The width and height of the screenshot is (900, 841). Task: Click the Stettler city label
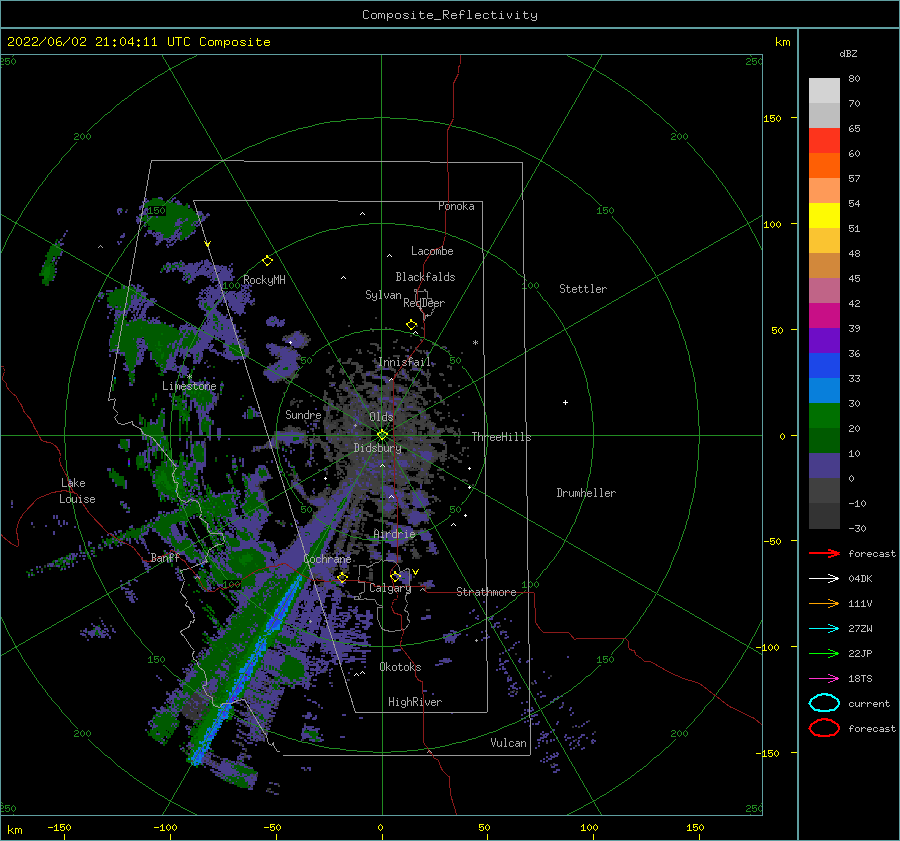coord(583,289)
